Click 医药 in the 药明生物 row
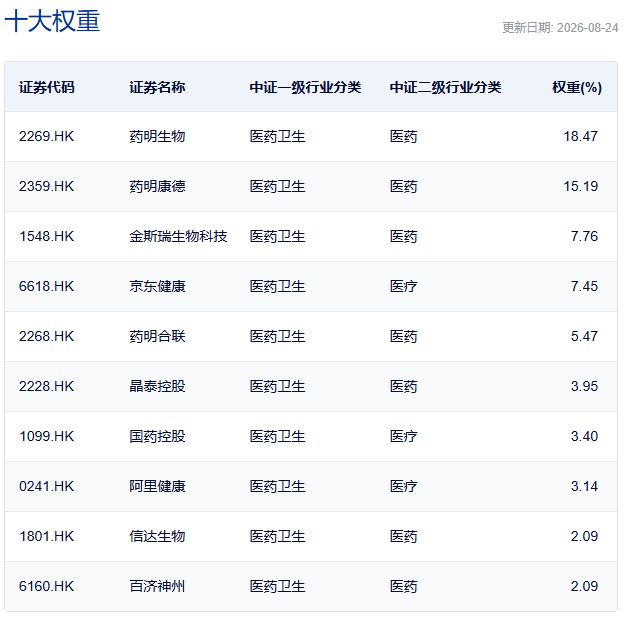Viewport: 624px width, 617px height. (404, 137)
